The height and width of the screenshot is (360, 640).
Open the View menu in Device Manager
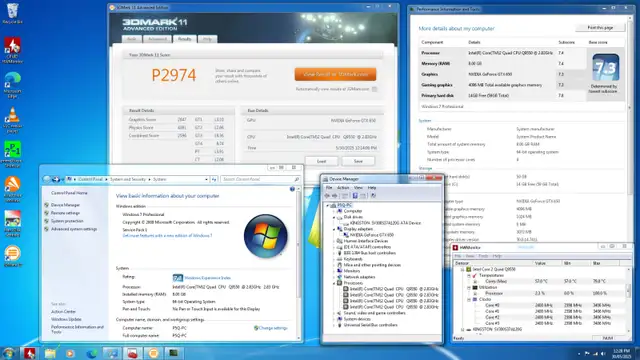tap(358, 188)
